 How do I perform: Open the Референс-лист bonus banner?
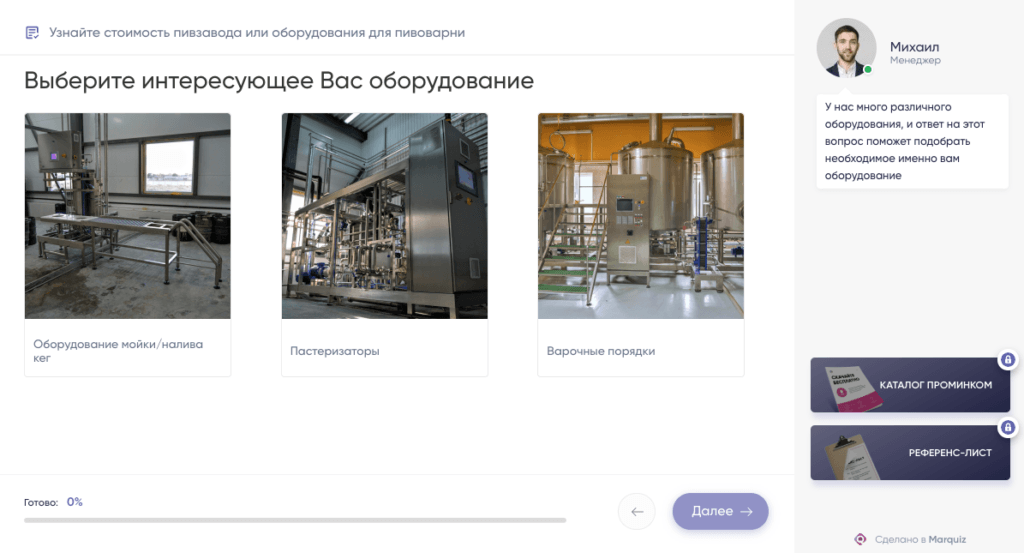coord(910,452)
